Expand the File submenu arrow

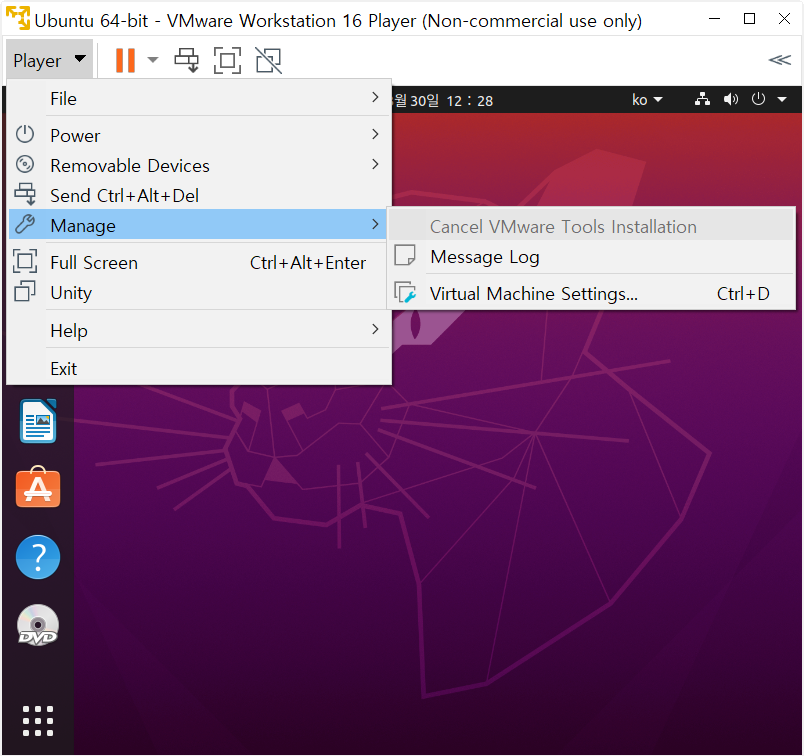pyautogui.click(x=375, y=97)
